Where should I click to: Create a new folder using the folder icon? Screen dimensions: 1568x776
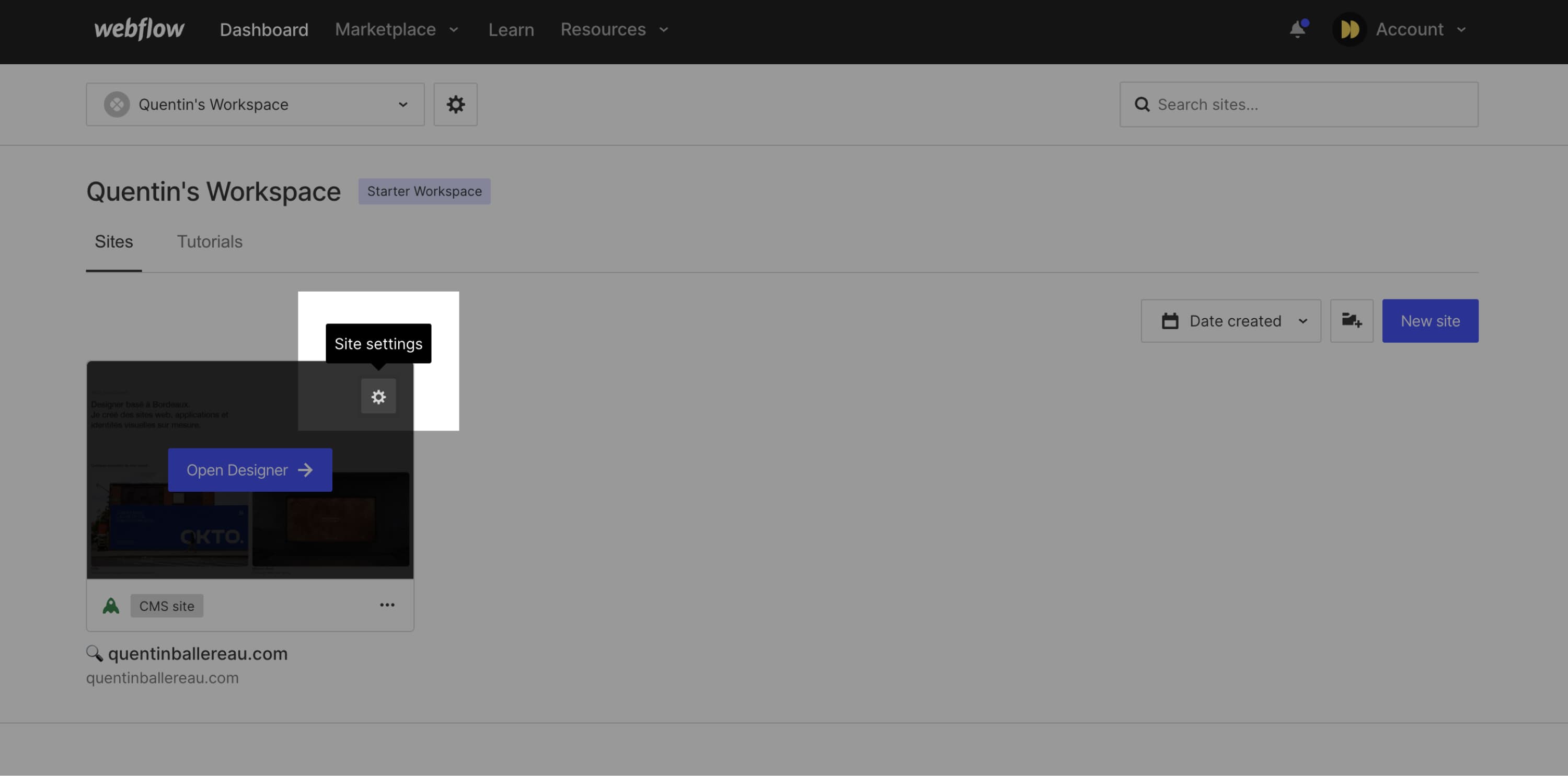1352,321
